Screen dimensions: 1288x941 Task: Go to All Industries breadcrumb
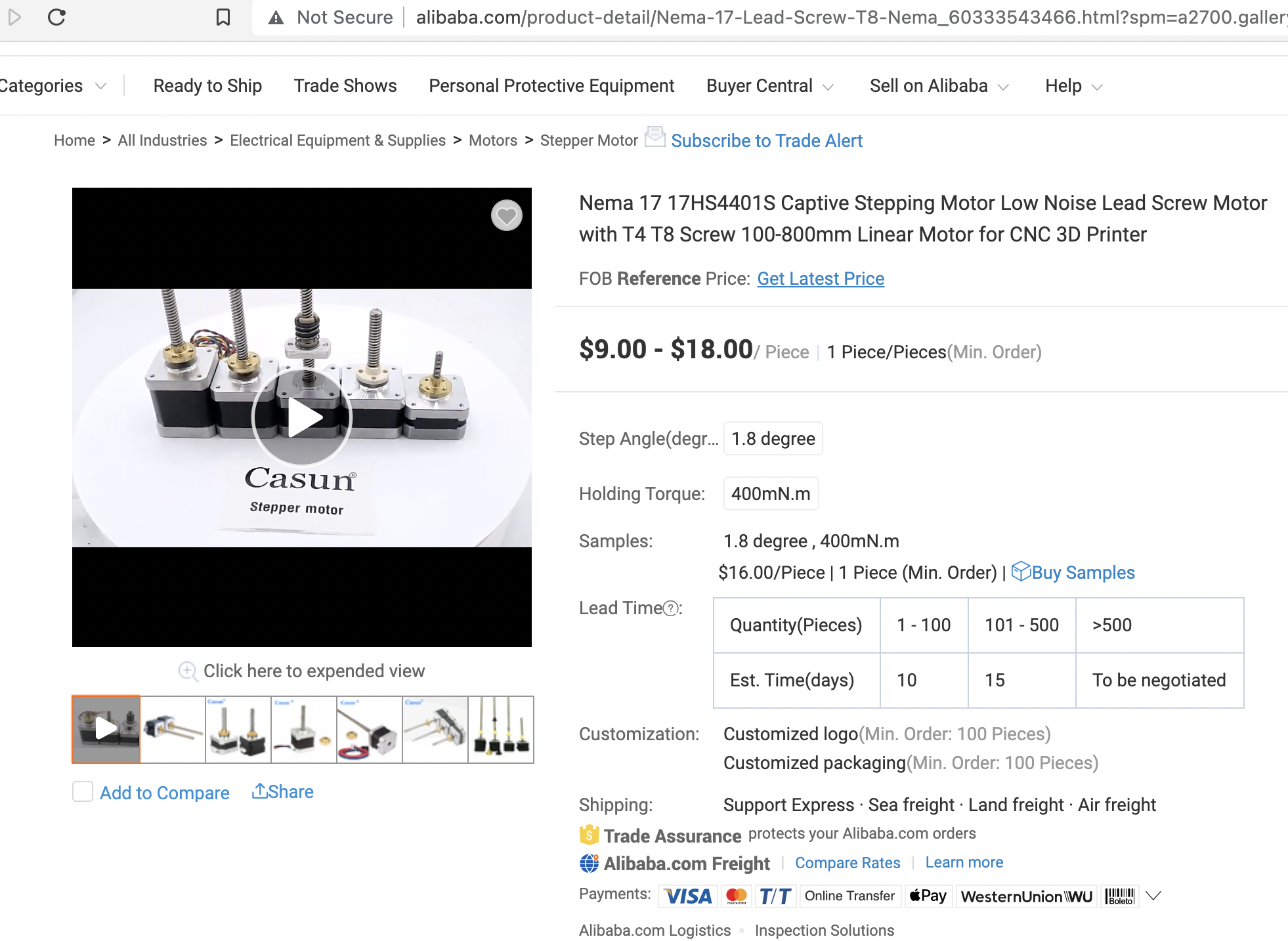tap(162, 140)
